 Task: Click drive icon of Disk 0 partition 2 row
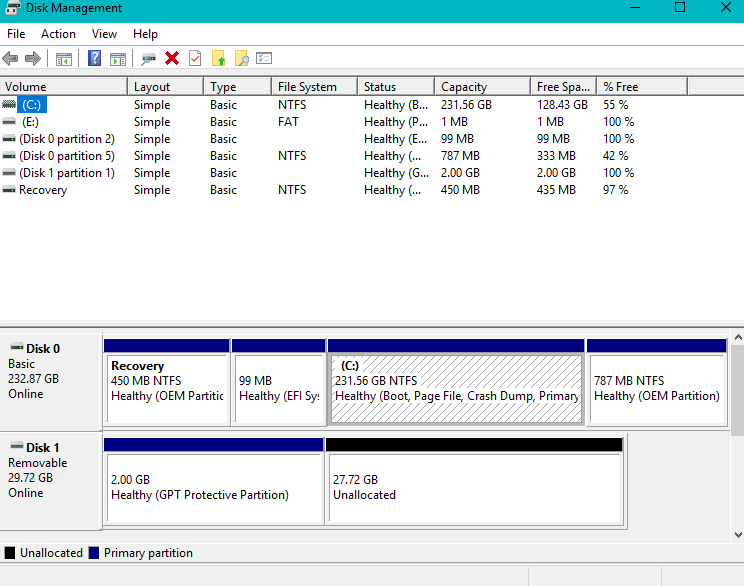pos(9,139)
